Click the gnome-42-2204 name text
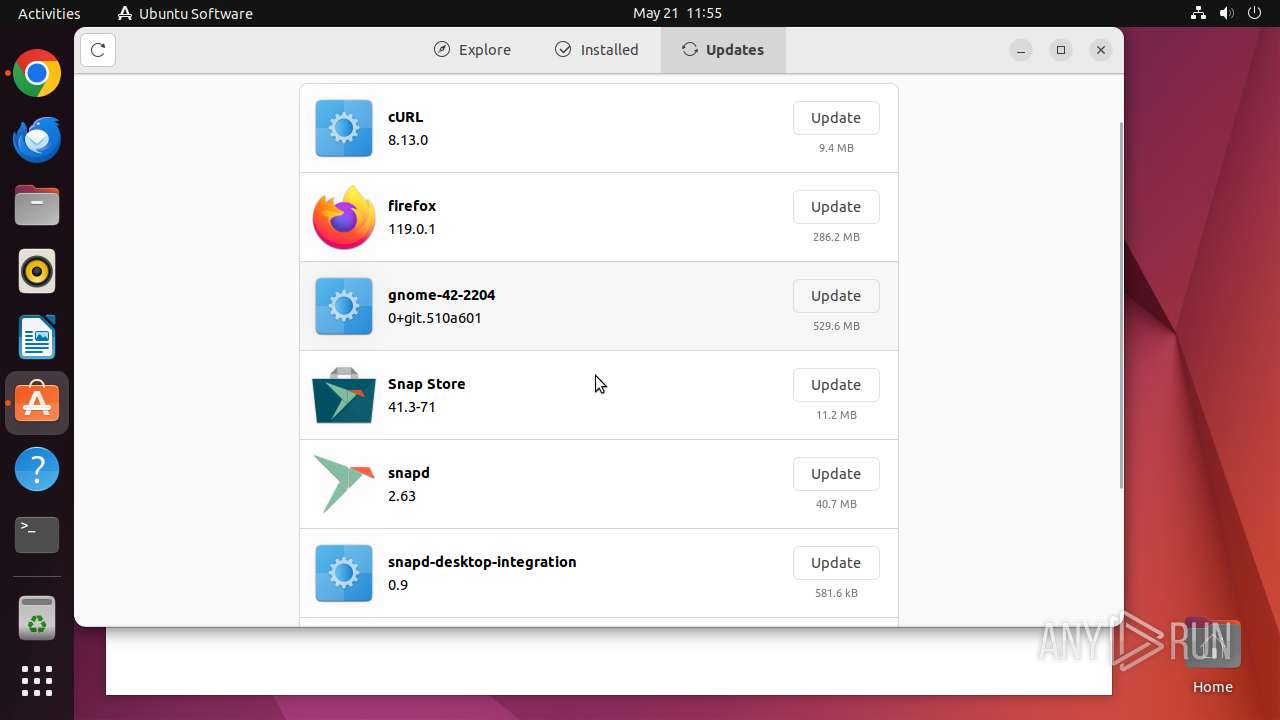The height and width of the screenshot is (720, 1280). 441,295
